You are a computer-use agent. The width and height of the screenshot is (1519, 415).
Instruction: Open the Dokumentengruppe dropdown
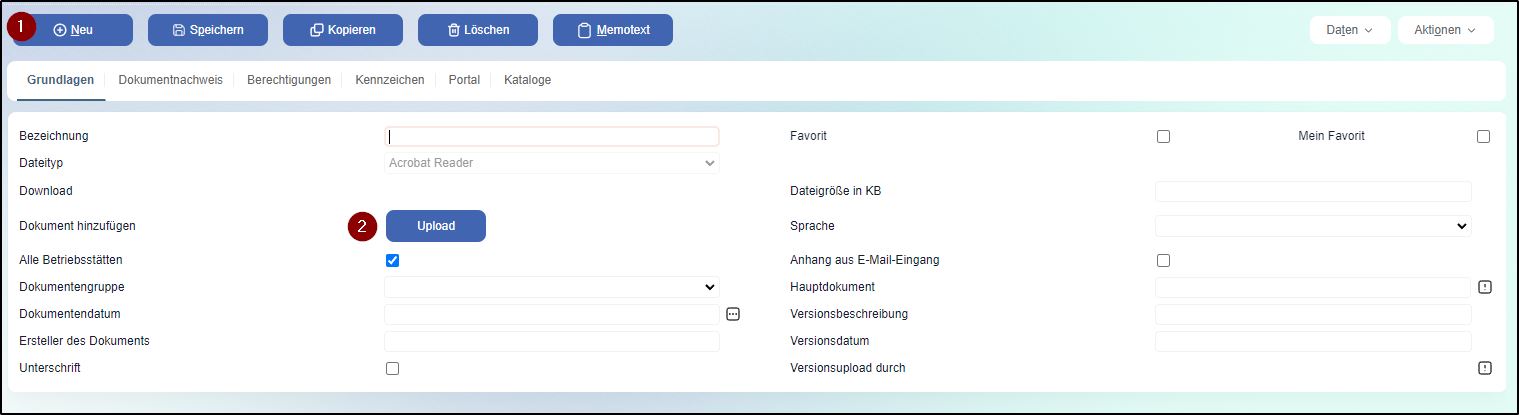click(x=552, y=287)
